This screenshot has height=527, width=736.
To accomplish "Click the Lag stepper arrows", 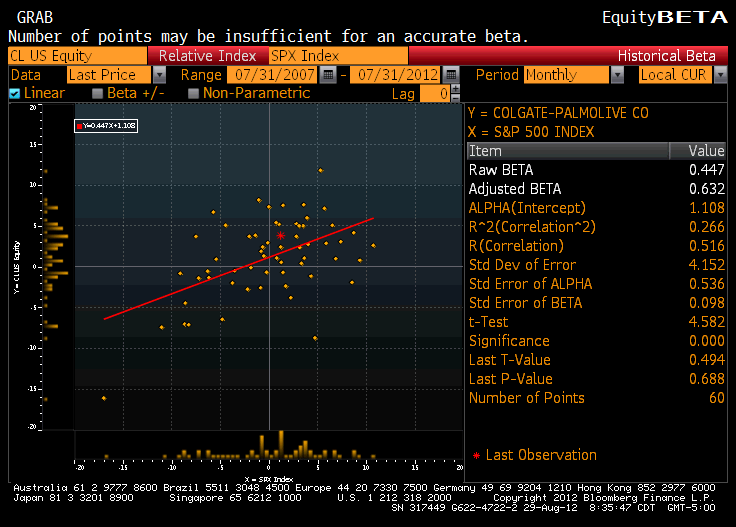I will [x=455, y=93].
